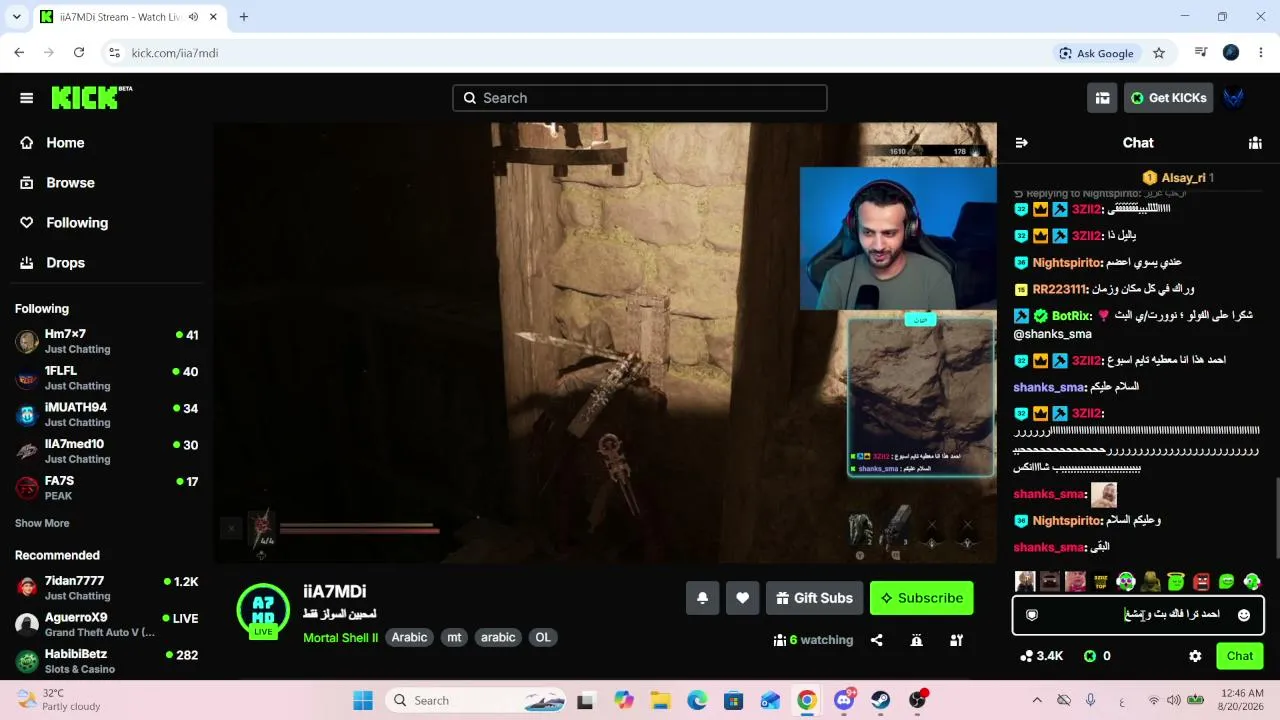Toggle follow with heart button
1280x720 pixels.
click(742, 598)
